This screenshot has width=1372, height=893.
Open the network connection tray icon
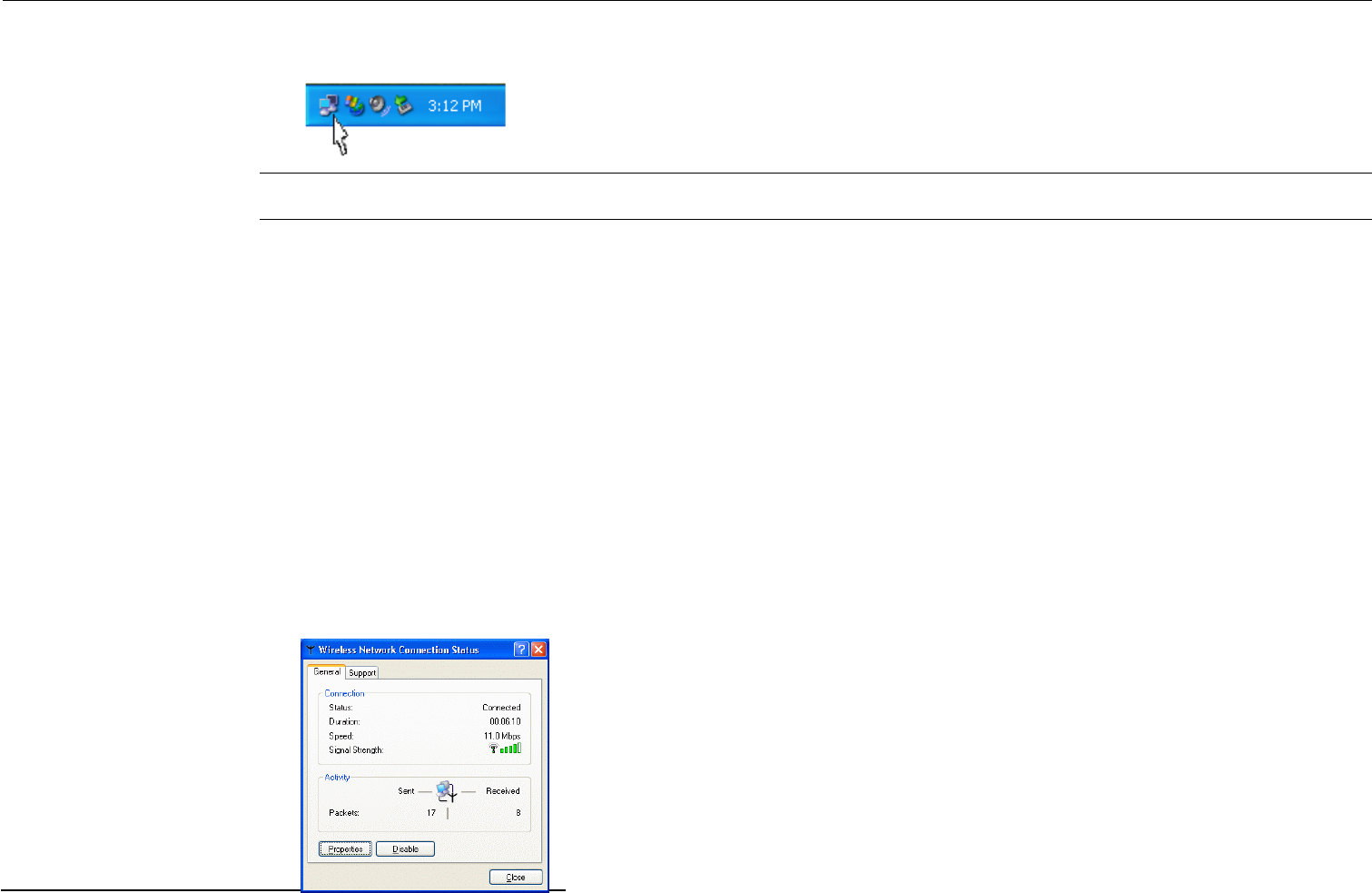click(x=329, y=105)
